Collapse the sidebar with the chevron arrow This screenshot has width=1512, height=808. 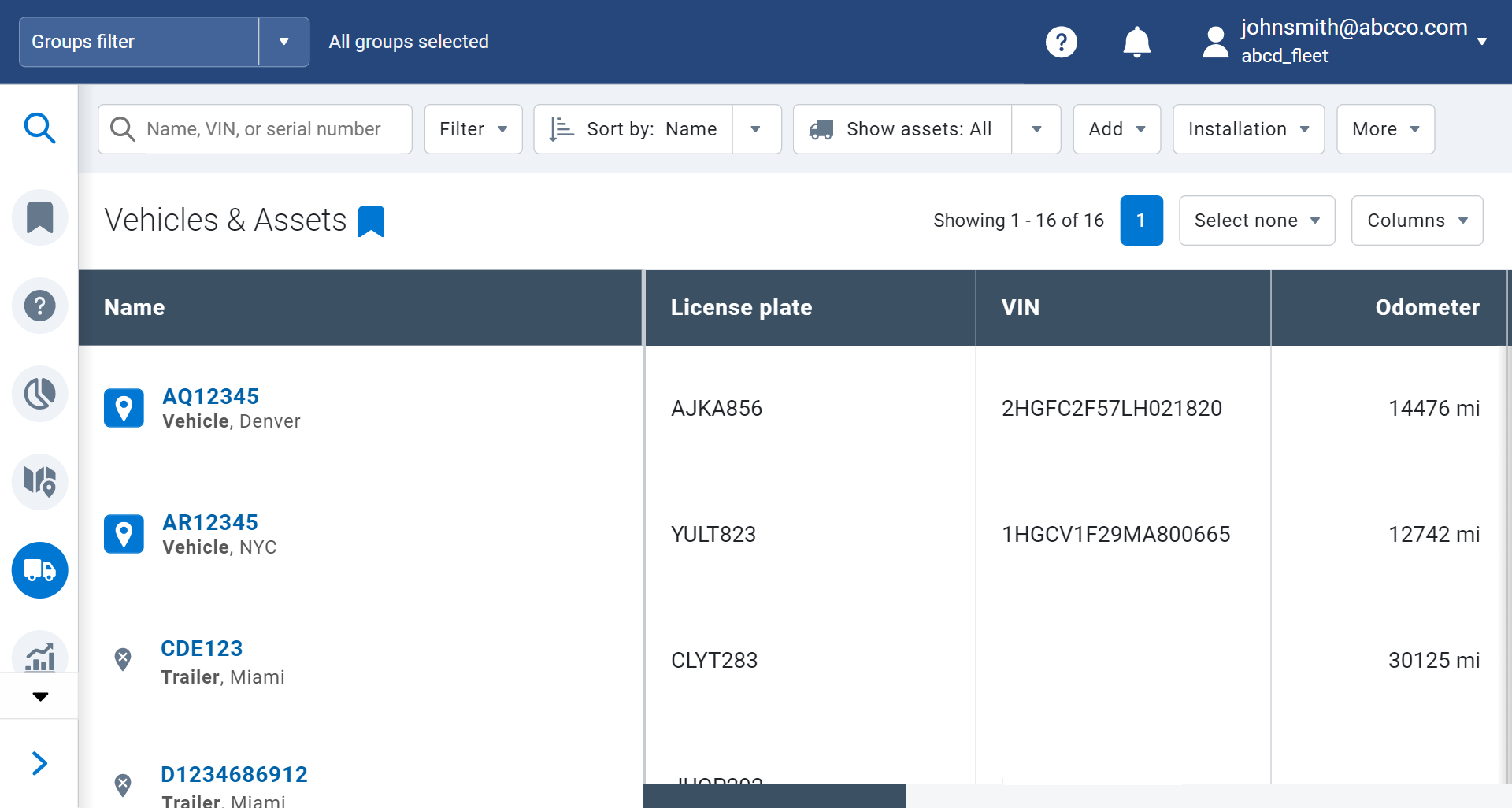pos(39,762)
